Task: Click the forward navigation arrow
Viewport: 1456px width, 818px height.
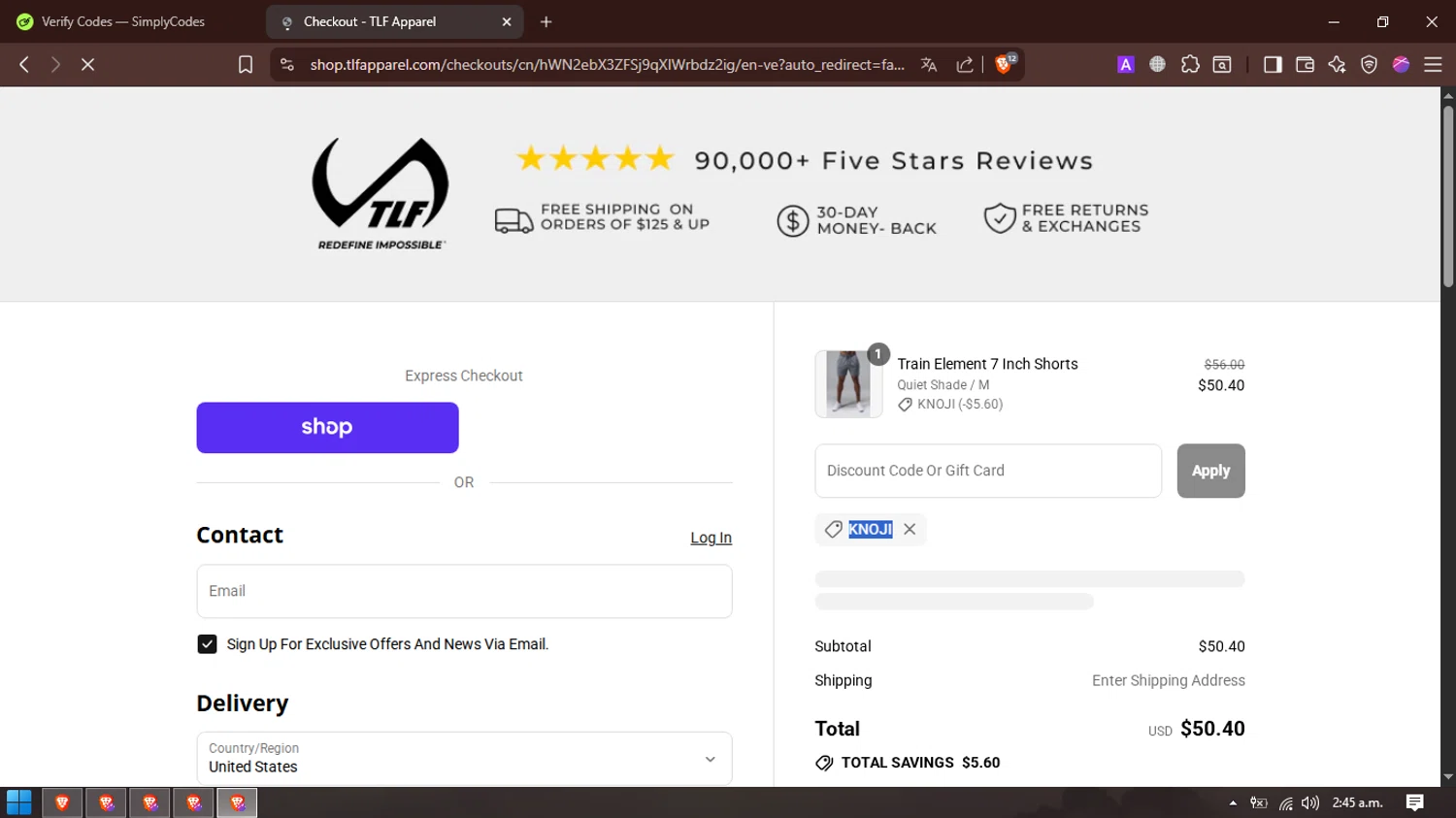Action: pyautogui.click(x=55, y=64)
